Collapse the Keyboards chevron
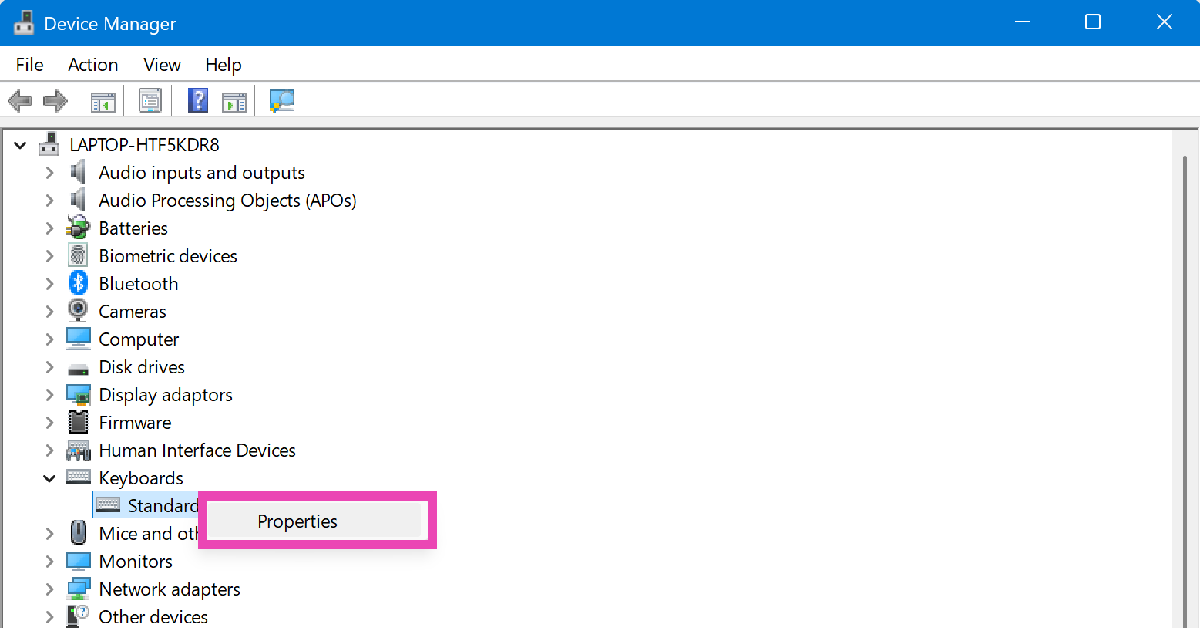The width and height of the screenshot is (1200, 628). (x=49, y=478)
